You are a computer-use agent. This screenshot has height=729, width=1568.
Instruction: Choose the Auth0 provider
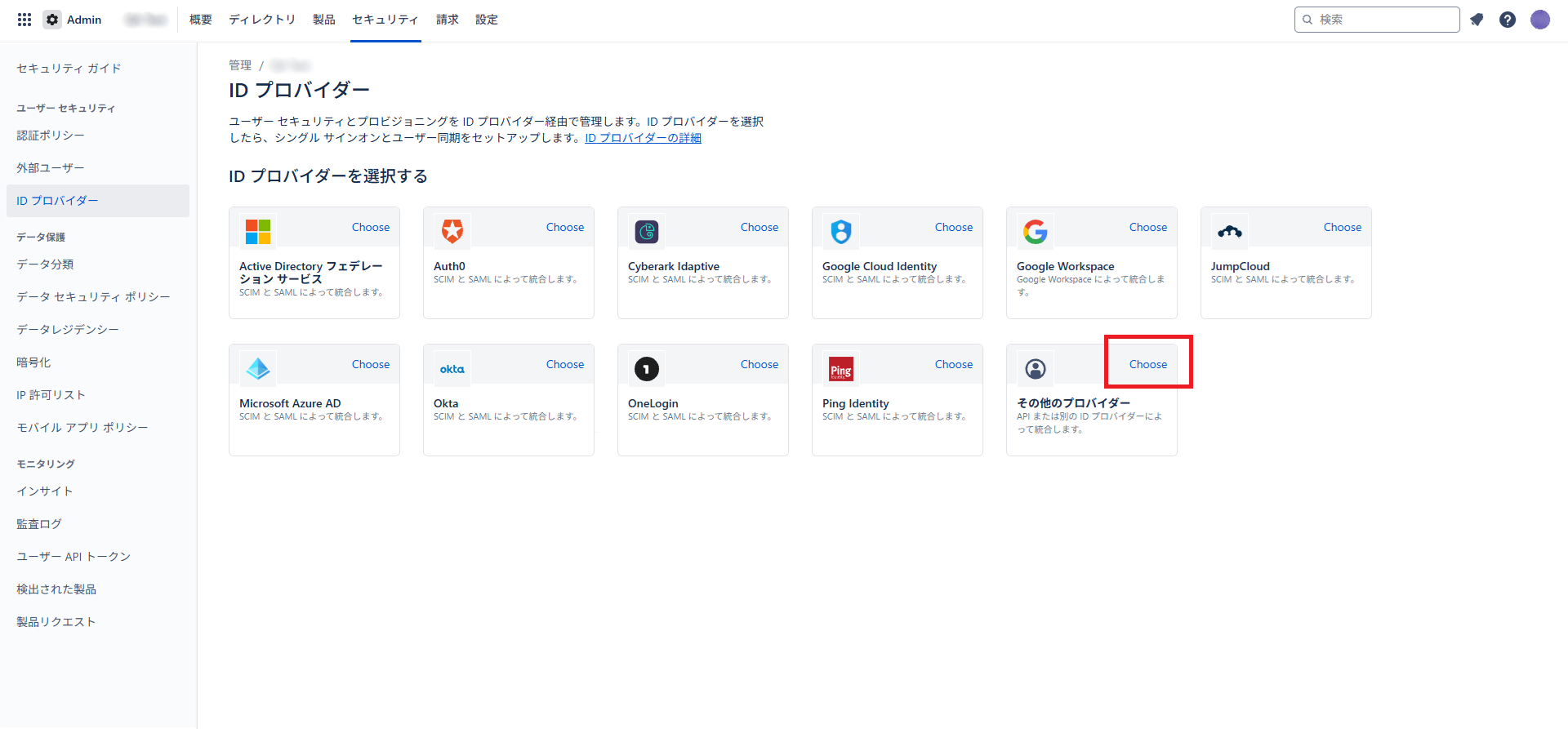pos(565,227)
